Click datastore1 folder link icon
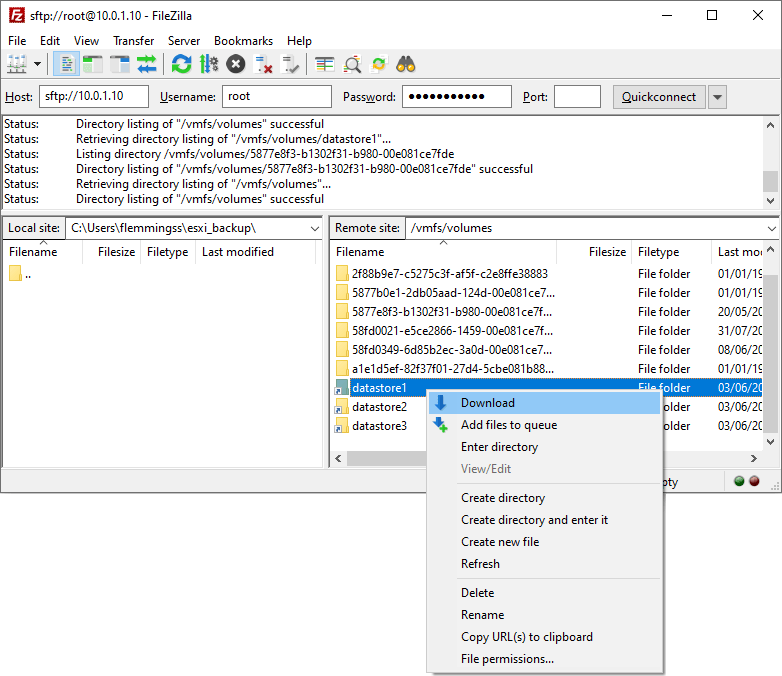The width and height of the screenshot is (782, 676). click(x=342, y=388)
